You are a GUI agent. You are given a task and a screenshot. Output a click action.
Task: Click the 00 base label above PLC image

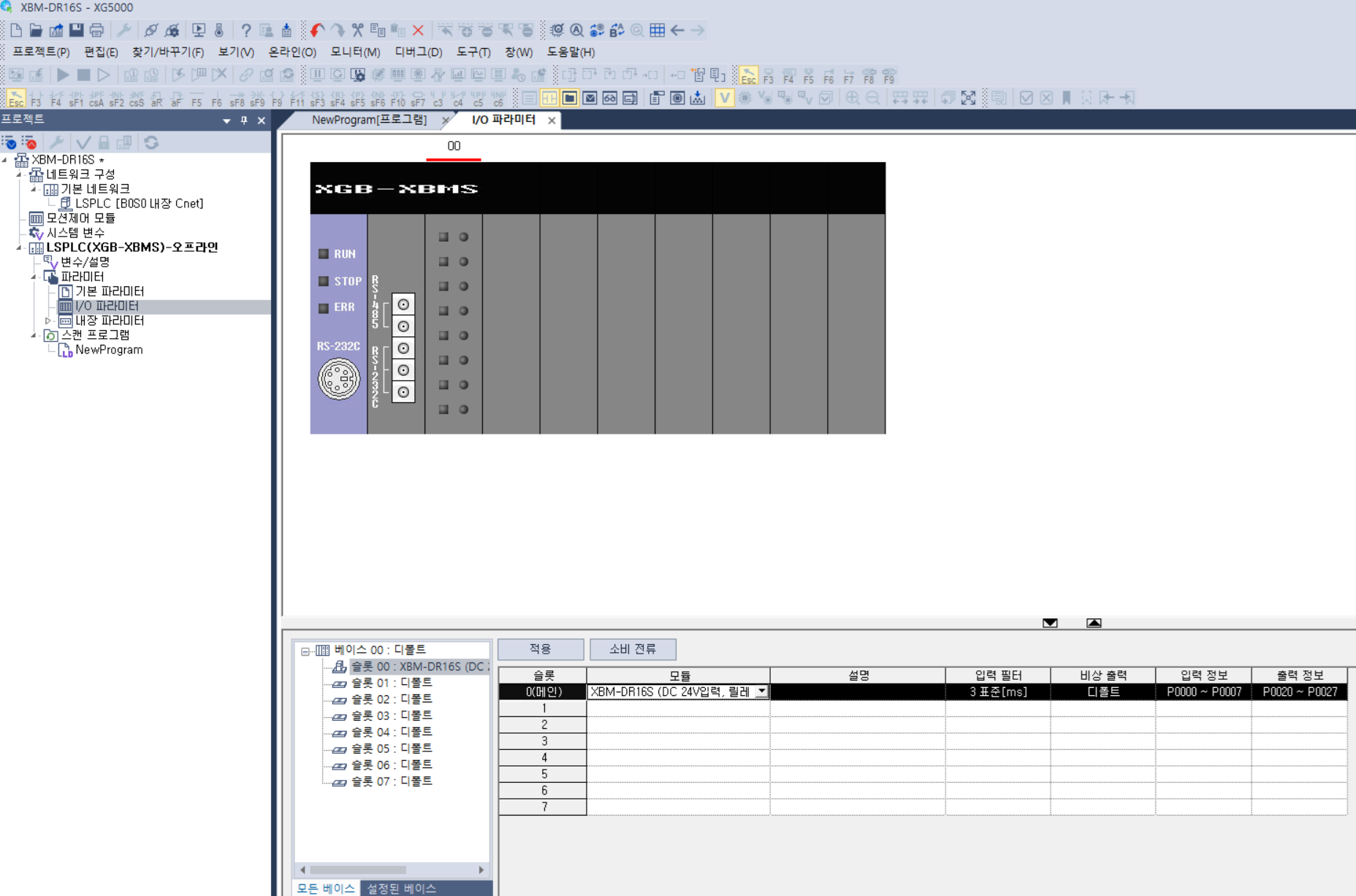pos(454,146)
